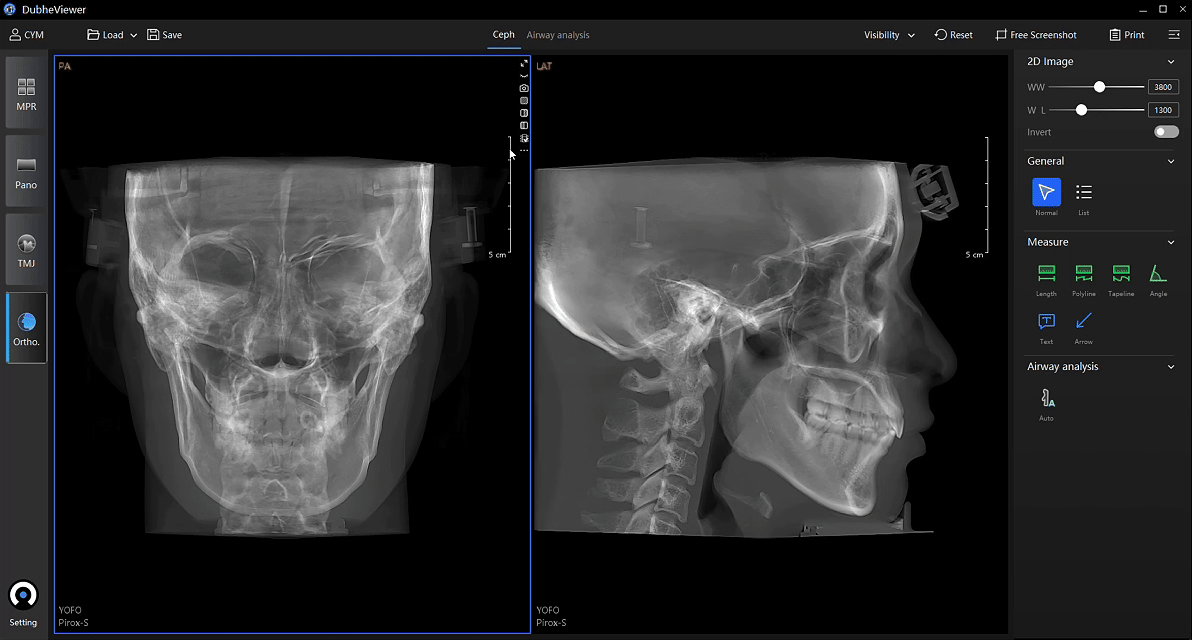Image resolution: width=1192 pixels, height=640 pixels.
Task: Open the MPR view module
Action: click(26, 93)
